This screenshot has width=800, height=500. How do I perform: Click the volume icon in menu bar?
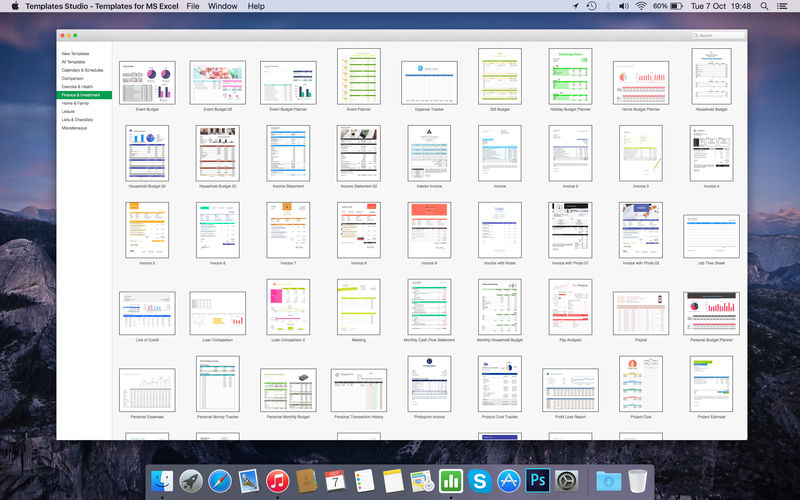pos(623,6)
